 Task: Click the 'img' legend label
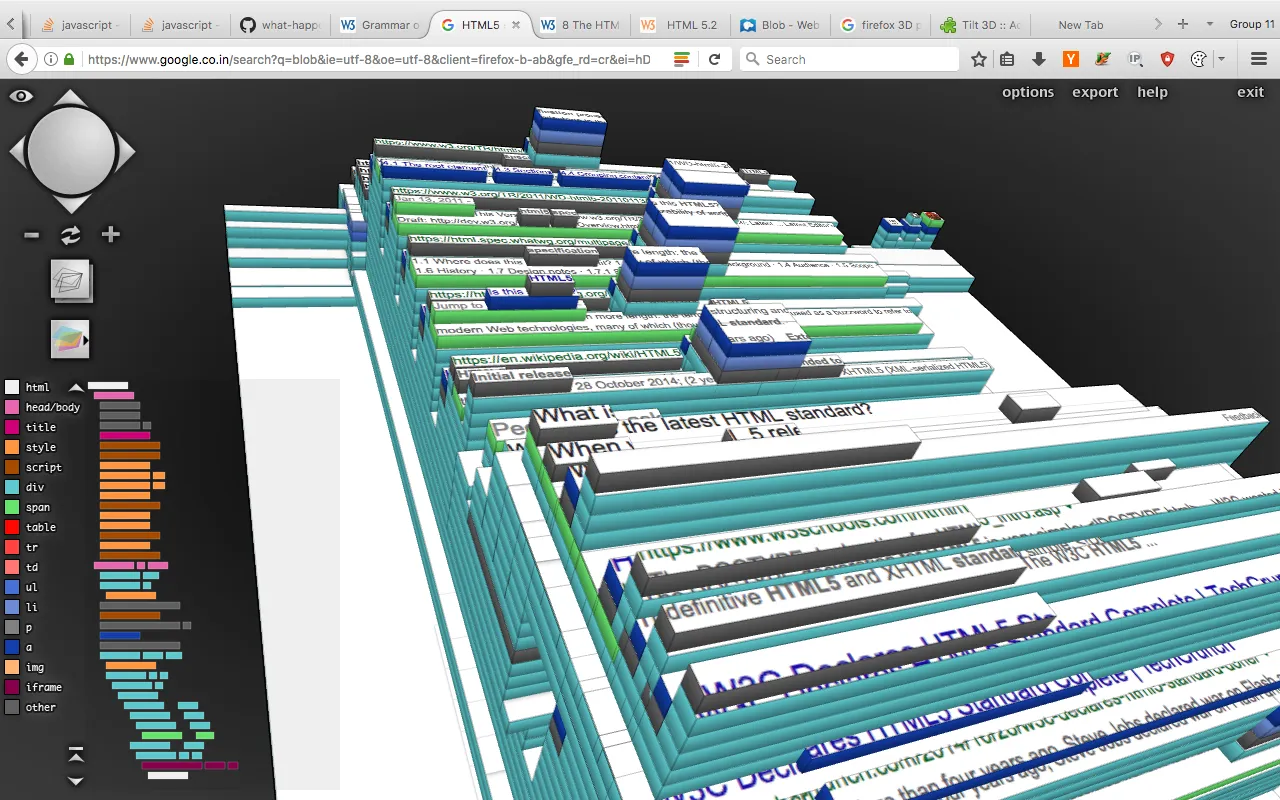pyautogui.click(x=35, y=668)
